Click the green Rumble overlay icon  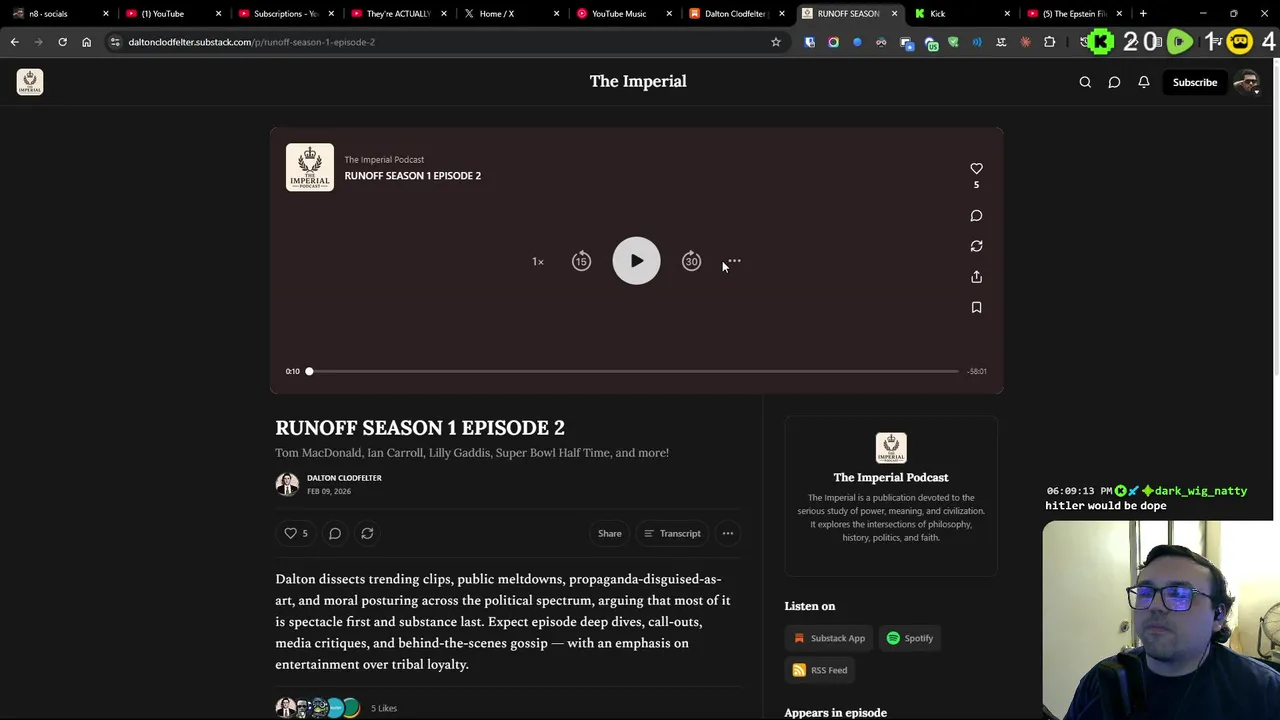[x=1180, y=42]
